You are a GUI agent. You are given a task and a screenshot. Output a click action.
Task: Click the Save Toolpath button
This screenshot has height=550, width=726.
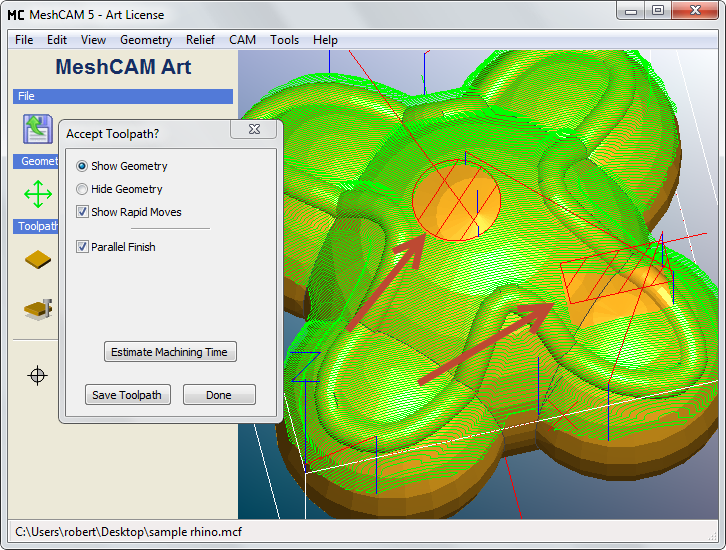click(x=128, y=395)
